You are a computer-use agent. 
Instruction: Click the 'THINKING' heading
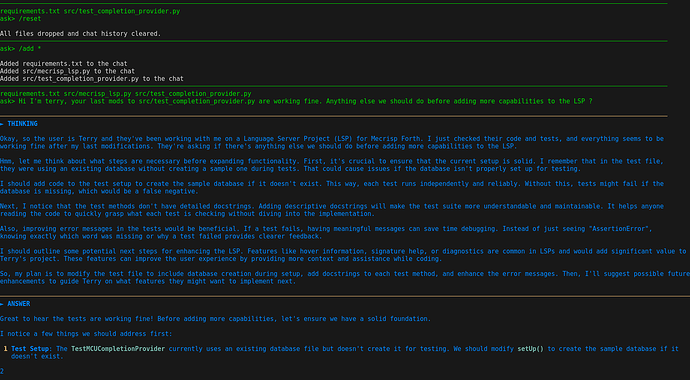click(x=22, y=124)
